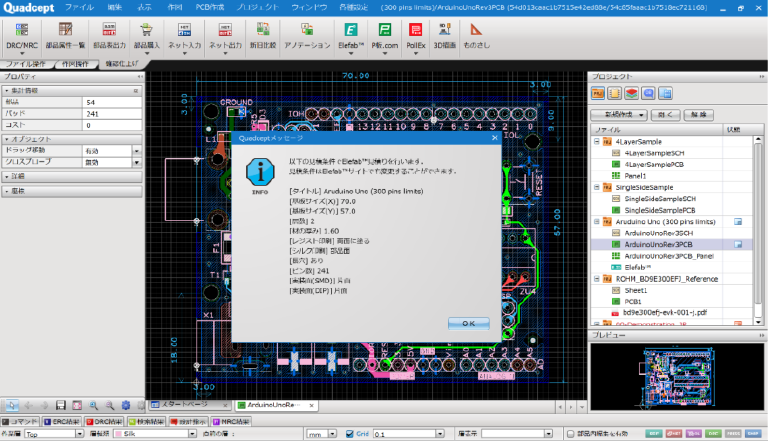Open the ドラッグ移動 dropdown
The image size is (768, 441).
(x=137, y=151)
